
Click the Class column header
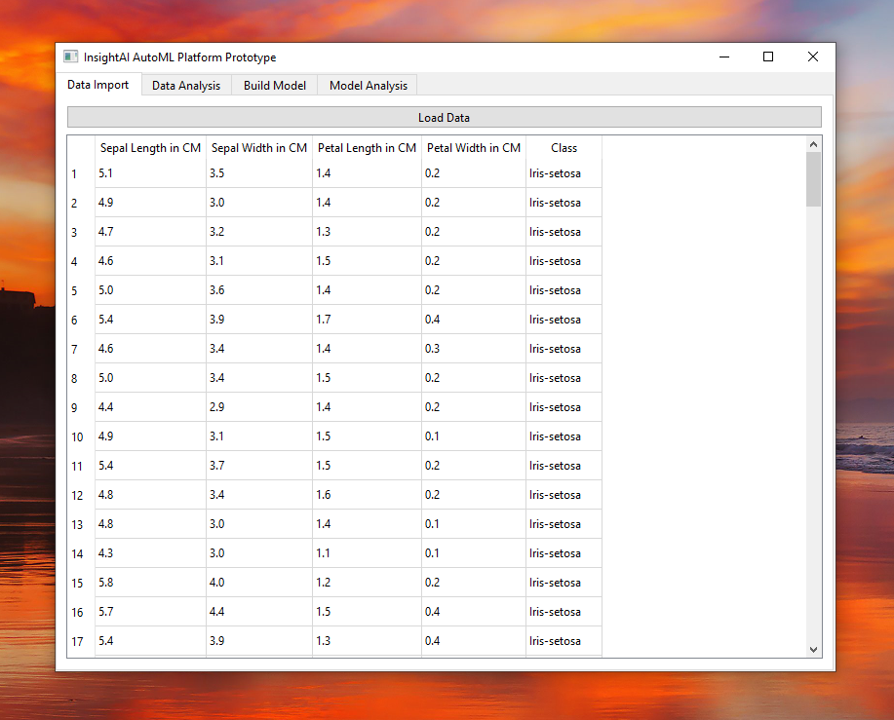[564, 147]
